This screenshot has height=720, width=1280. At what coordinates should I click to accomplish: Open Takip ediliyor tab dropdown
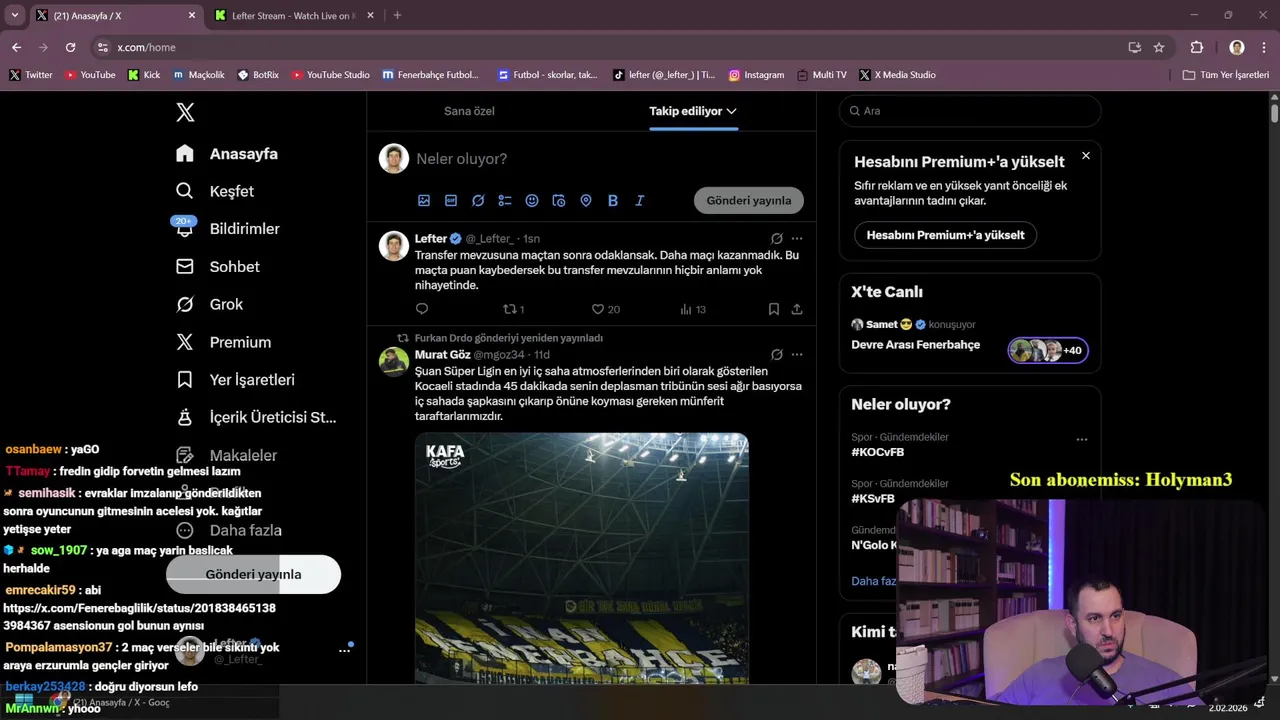tap(693, 111)
